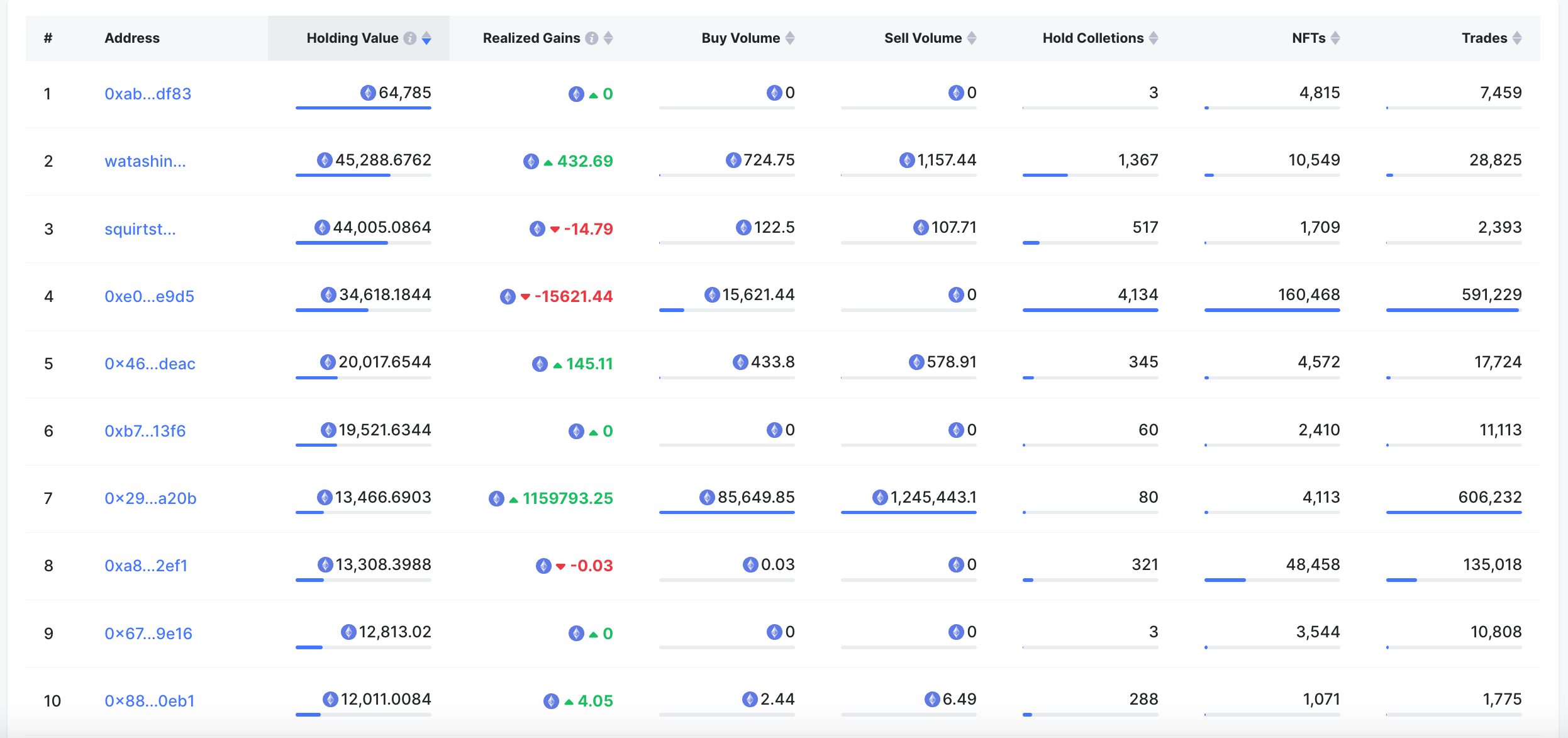Image resolution: width=1568 pixels, height=738 pixels.
Task: Select the 107.71 sell volume value
Action: (x=954, y=228)
